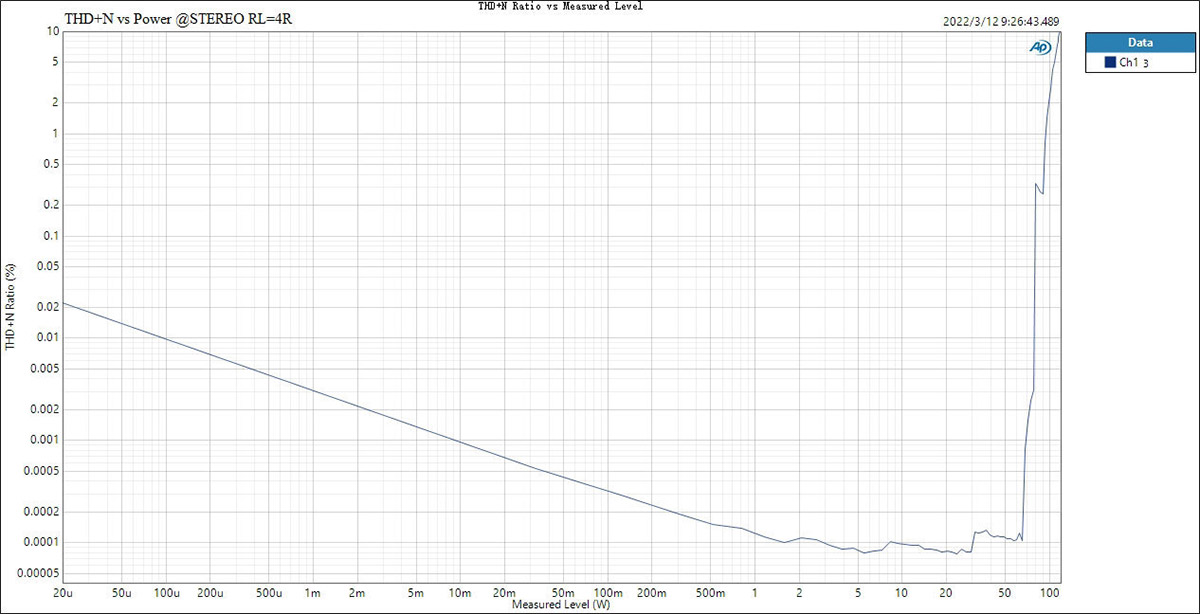
Task: Click the '0.02' y-axis tick label
Action: 48,307
